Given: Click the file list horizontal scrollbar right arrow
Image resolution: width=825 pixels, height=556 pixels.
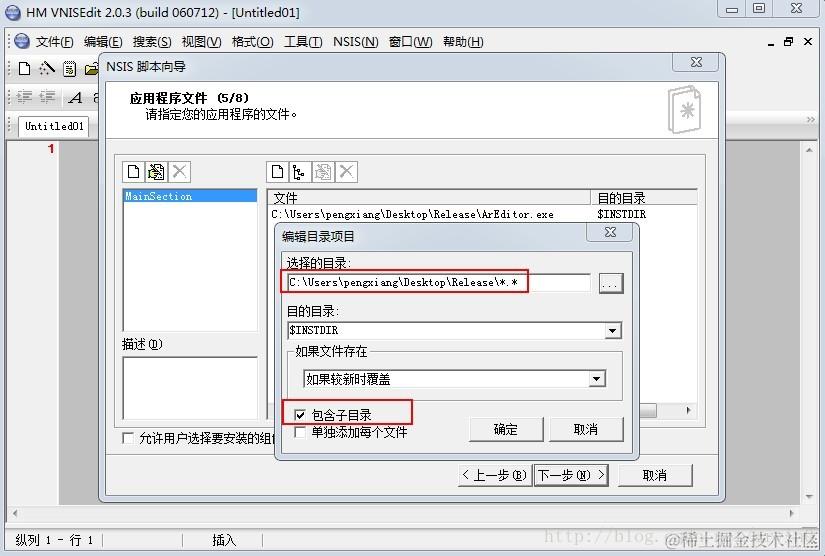Looking at the screenshot, I should [688, 410].
